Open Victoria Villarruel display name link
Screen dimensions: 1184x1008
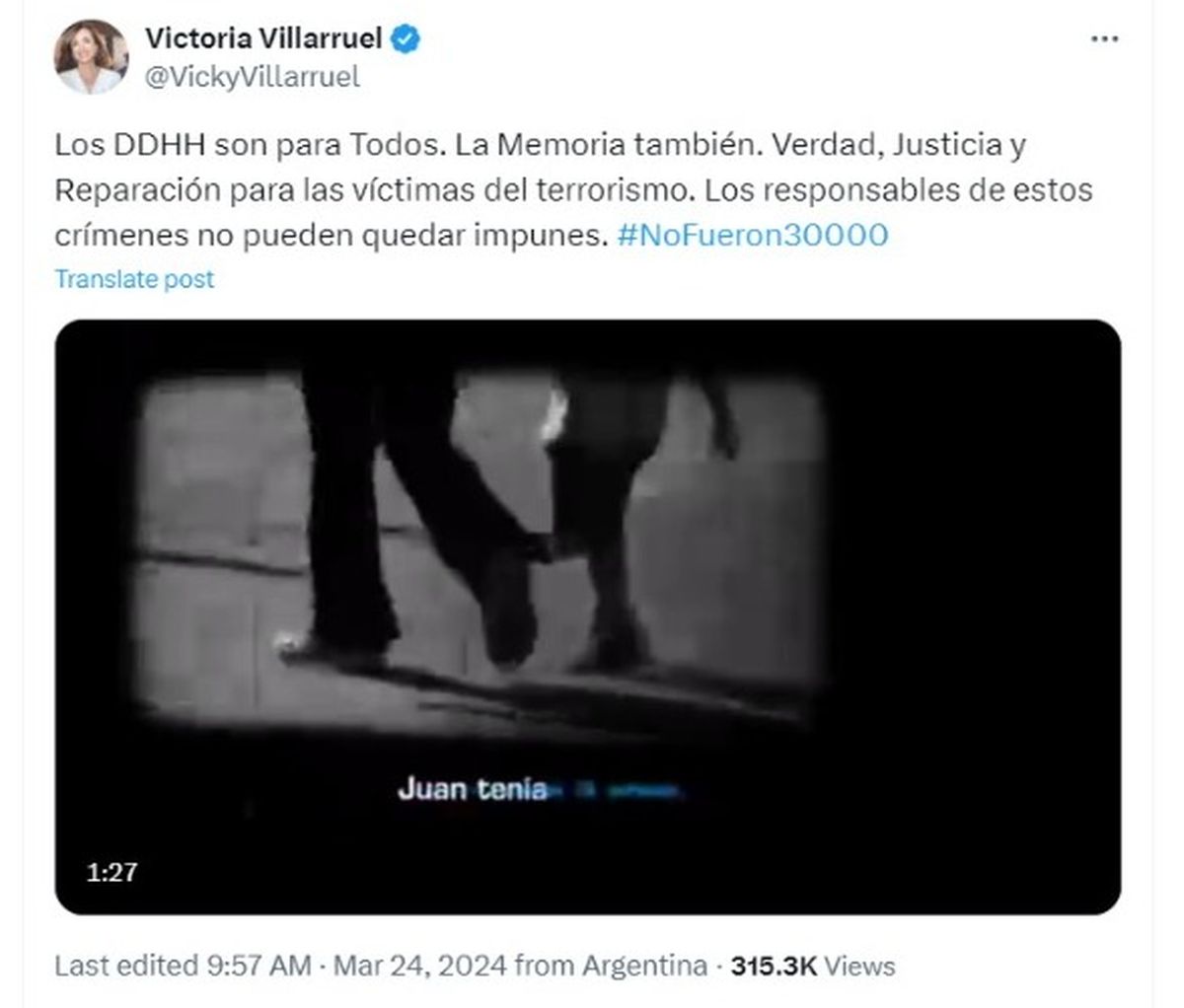coord(263,38)
